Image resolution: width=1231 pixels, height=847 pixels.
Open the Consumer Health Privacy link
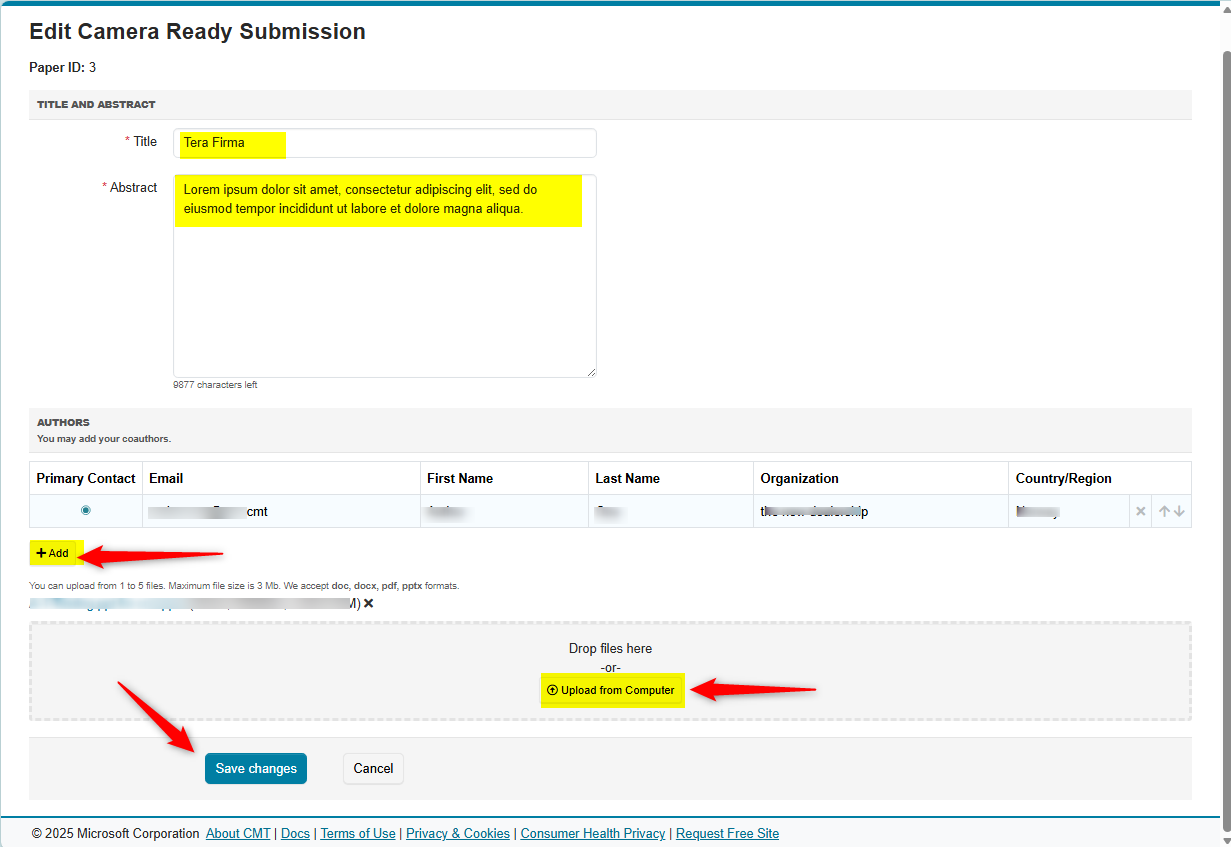593,833
